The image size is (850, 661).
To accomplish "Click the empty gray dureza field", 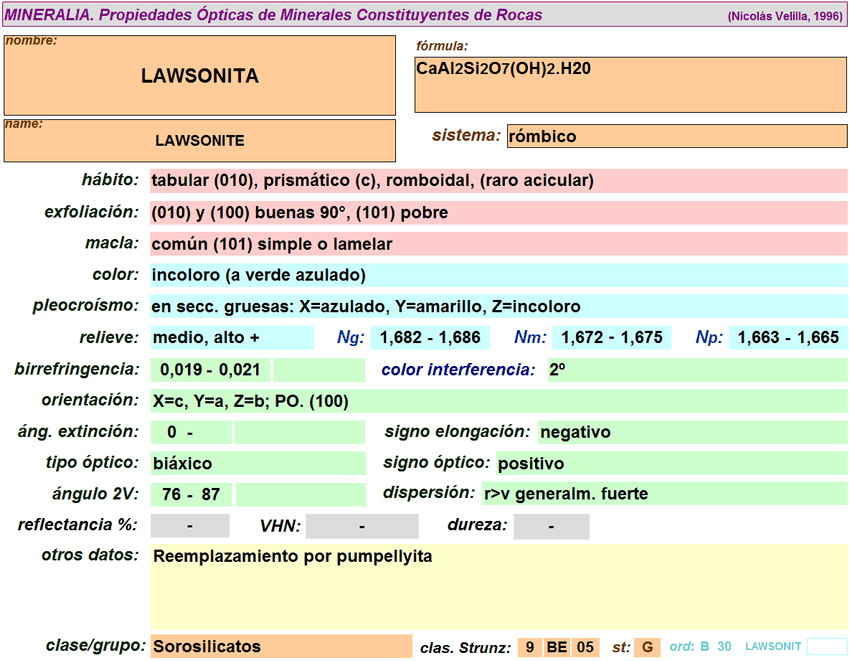I will [x=551, y=526].
